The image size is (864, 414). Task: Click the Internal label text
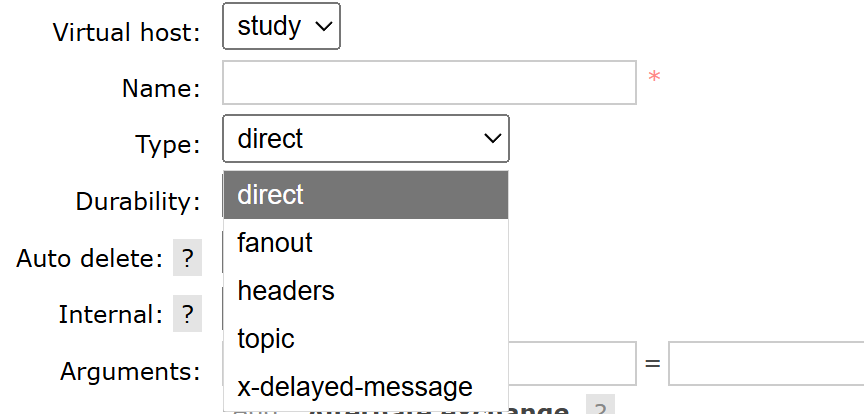click(111, 315)
